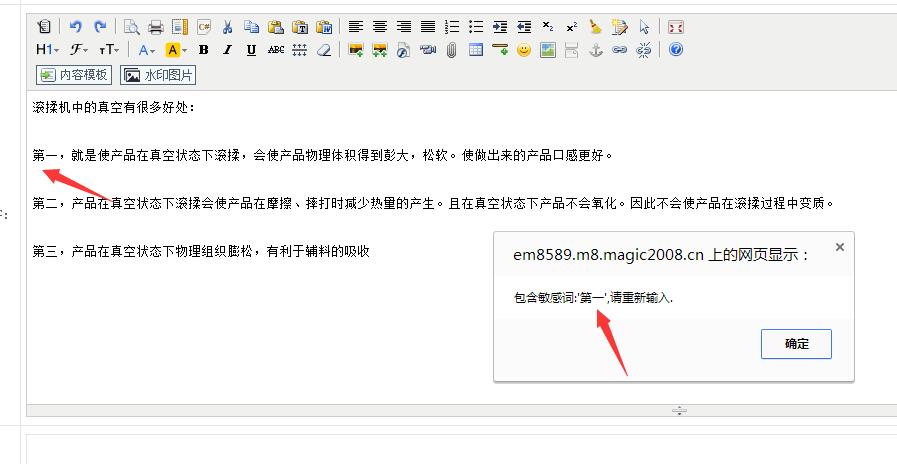The width and height of the screenshot is (897, 464).
Task: Open the H1 heading dropdown
Action: (47, 49)
